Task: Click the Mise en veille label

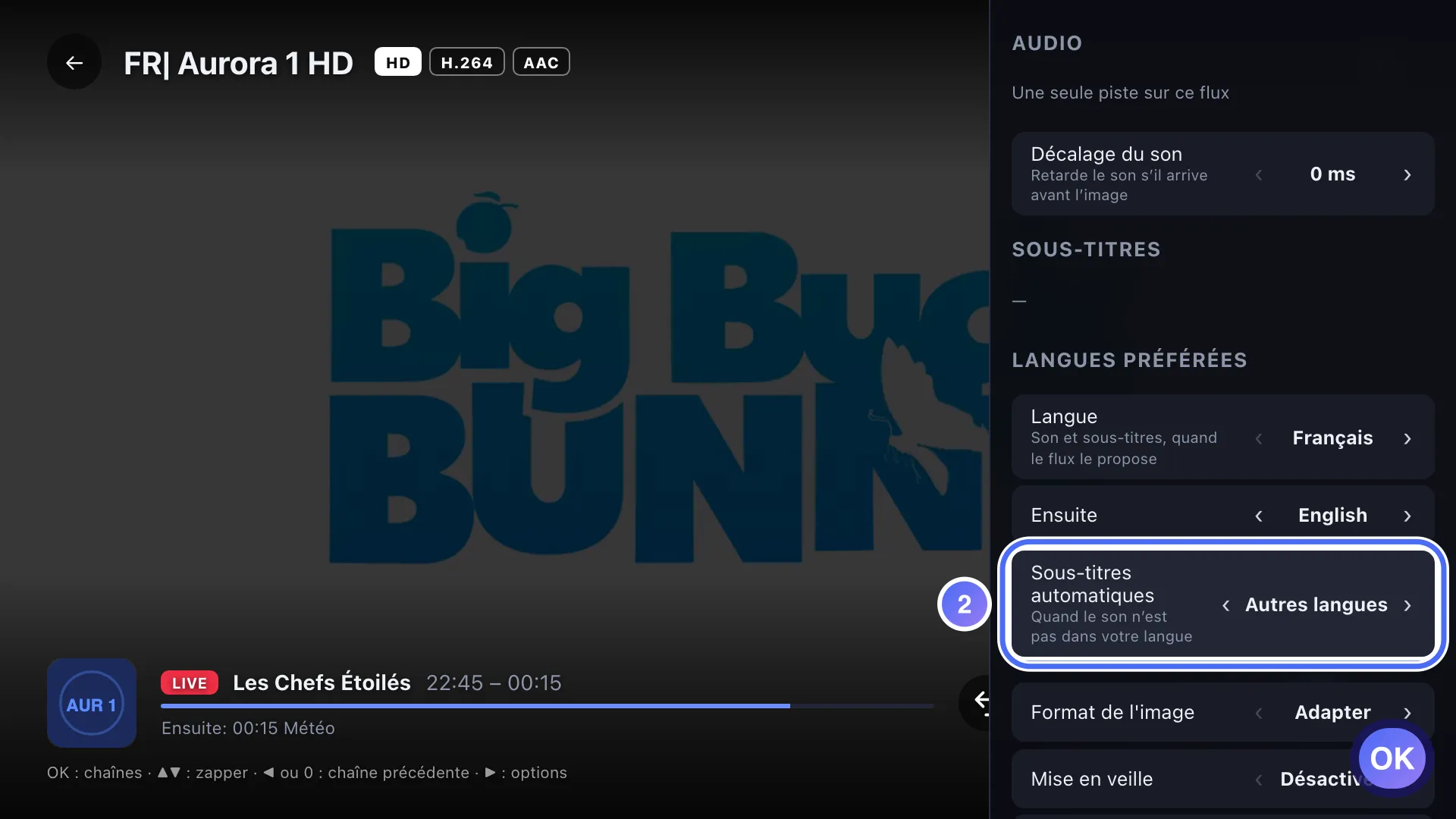Action: tap(1091, 779)
